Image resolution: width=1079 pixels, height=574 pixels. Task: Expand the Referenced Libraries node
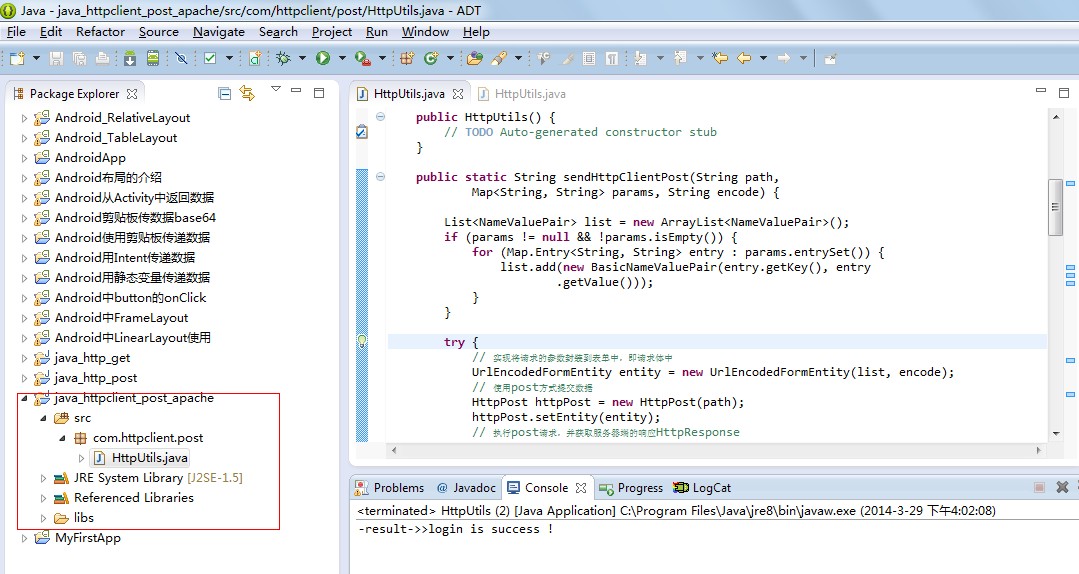pos(43,498)
